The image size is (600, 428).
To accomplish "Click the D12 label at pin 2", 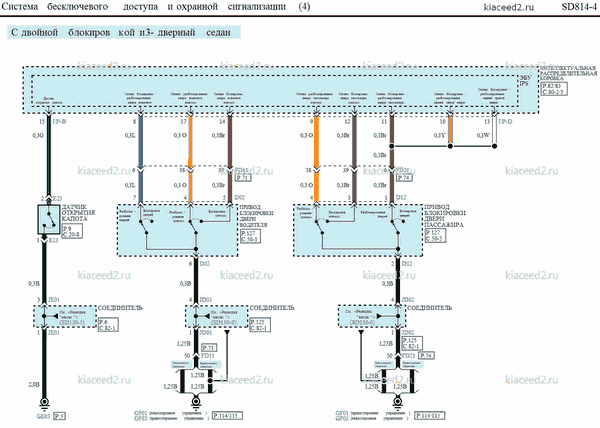I will pyautogui.click(x=407, y=264).
